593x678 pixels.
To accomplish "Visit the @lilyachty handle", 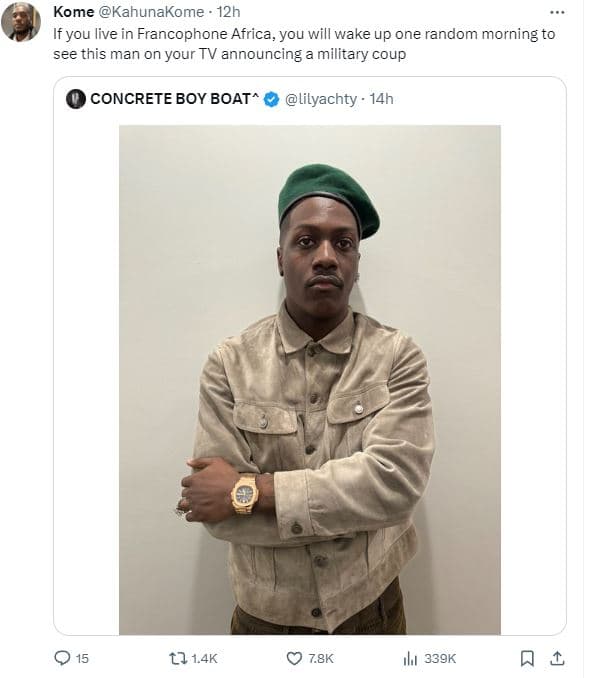I will pyautogui.click(x=321, y=99).
